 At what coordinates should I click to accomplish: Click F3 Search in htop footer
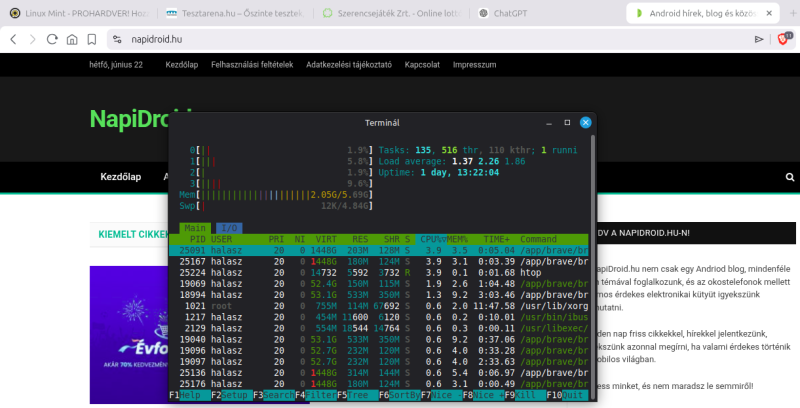[x=274, y=395]
